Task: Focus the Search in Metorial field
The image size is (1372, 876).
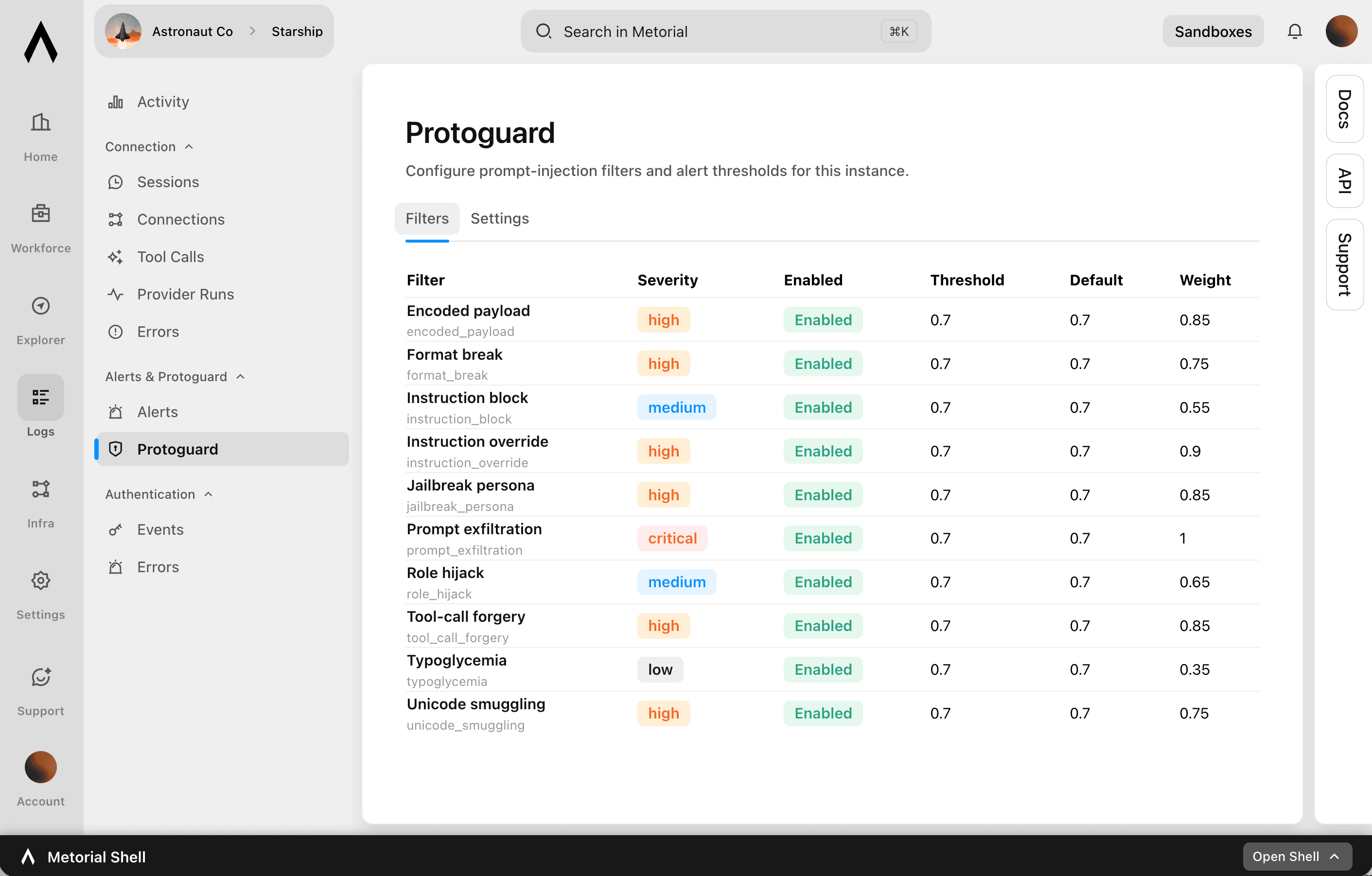Action: (x=725, y=31)
